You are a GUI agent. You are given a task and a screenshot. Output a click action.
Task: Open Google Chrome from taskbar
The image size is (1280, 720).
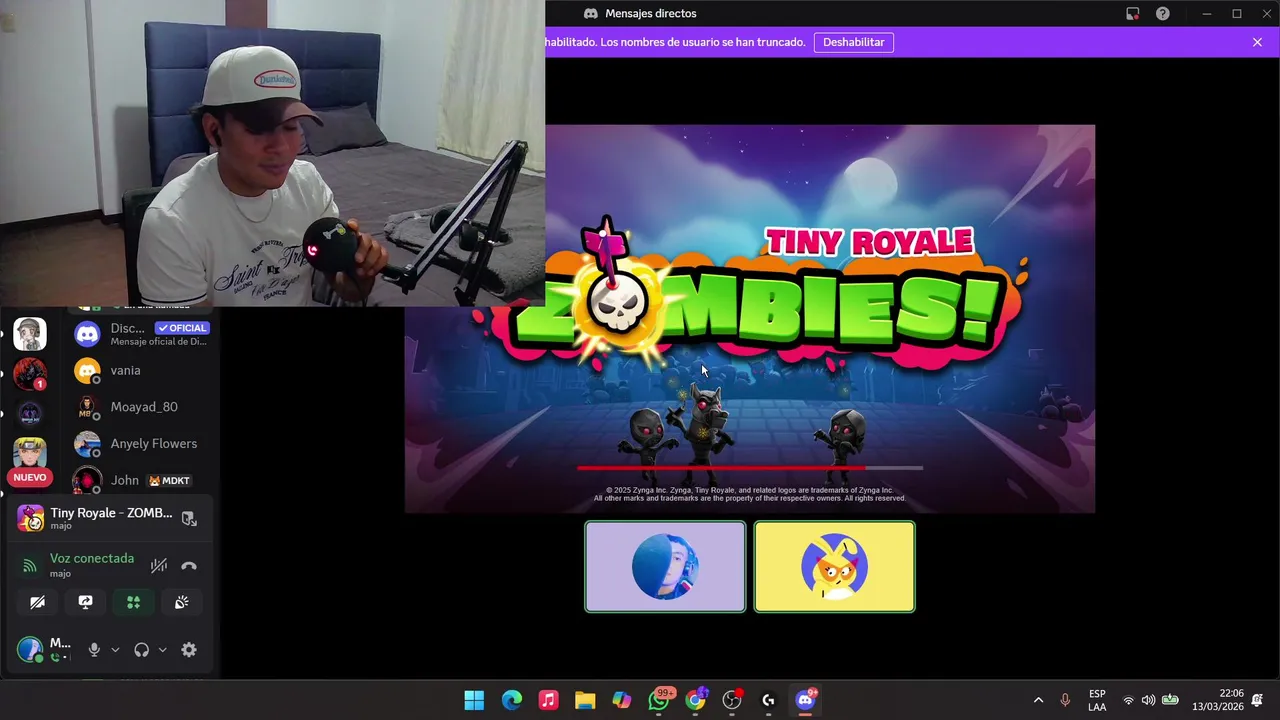[696, 700]
